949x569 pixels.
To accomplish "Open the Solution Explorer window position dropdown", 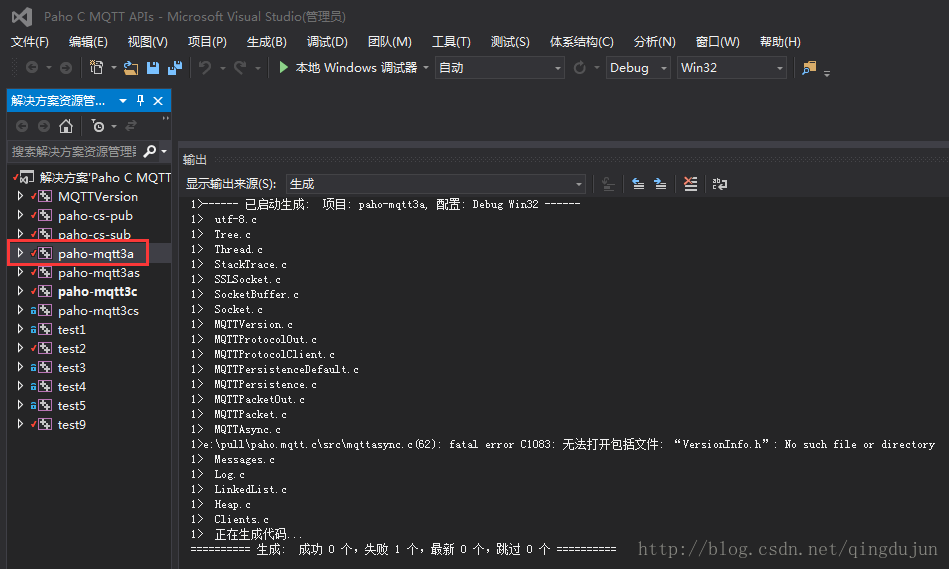I will 123,100.
